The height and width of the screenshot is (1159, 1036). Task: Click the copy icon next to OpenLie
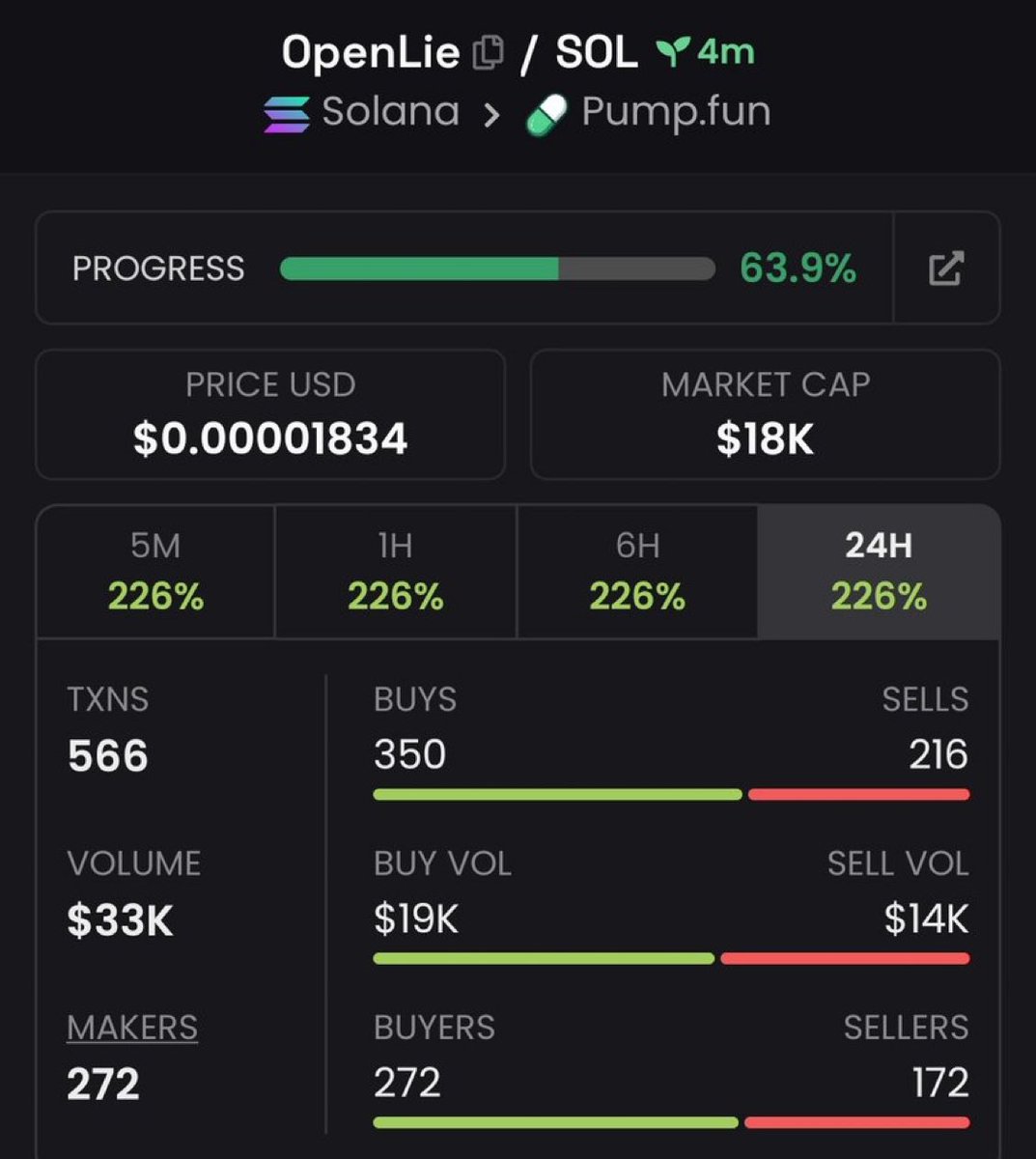488,53
